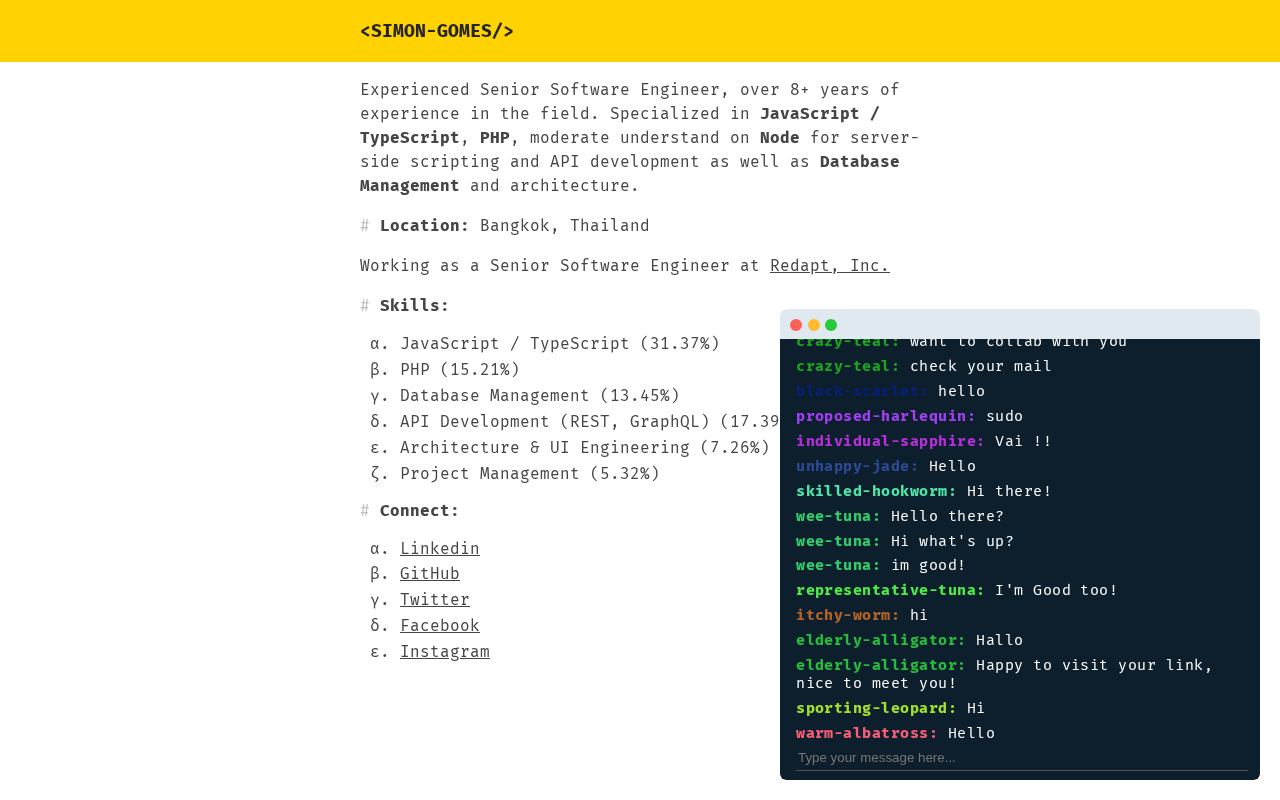Click 'Database Management (13.45%)' skill entry
This screenshot has height=800, width=1280.
pos(540,396)
